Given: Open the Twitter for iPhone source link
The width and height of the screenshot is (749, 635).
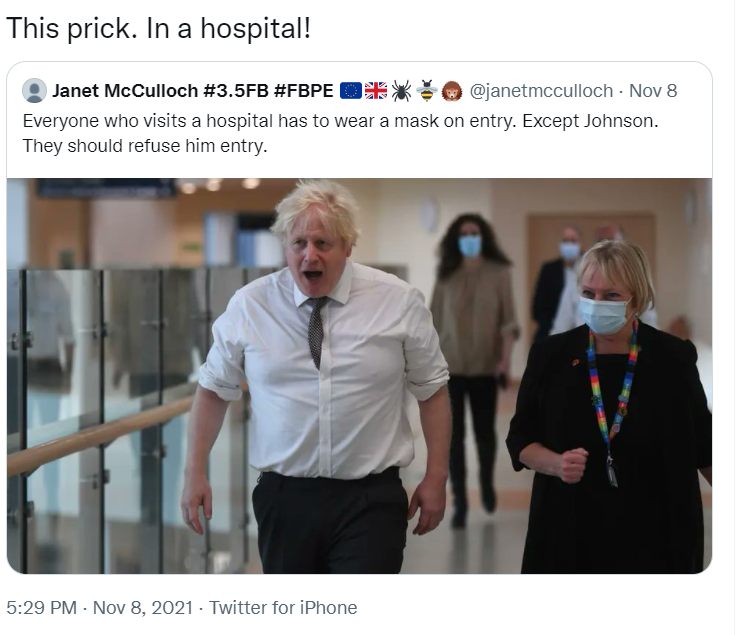Looking at the screenshot, I should 283,607.
